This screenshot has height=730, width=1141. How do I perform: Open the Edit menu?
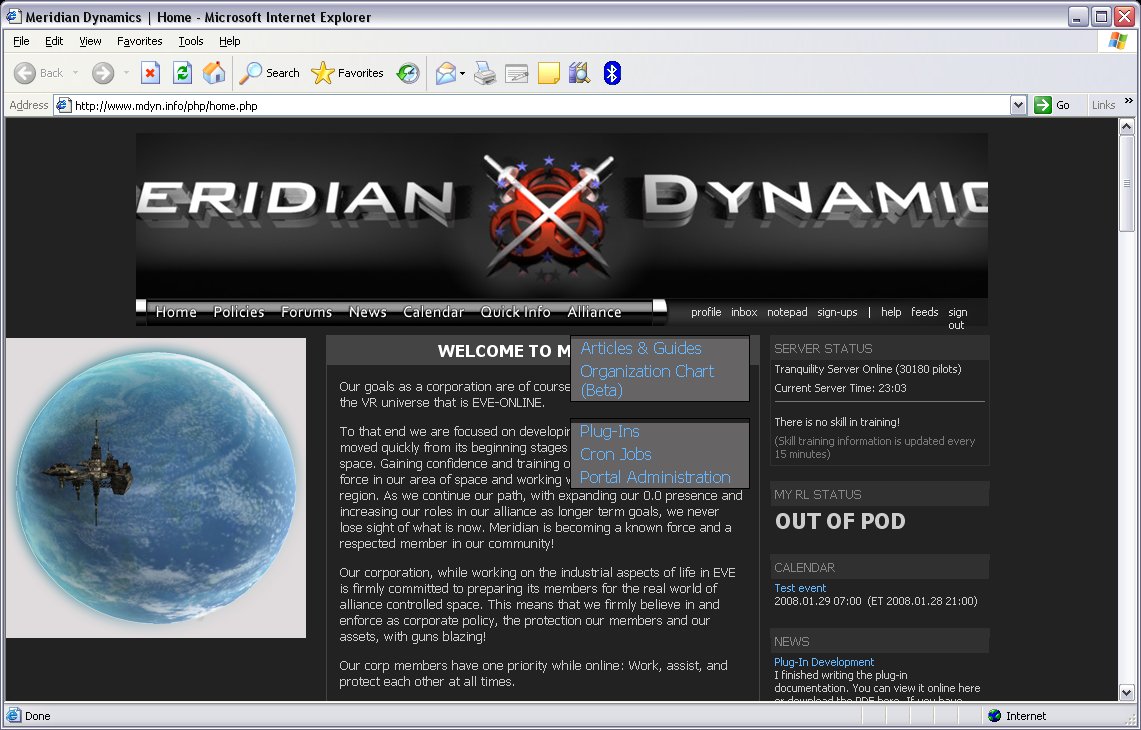54,41
